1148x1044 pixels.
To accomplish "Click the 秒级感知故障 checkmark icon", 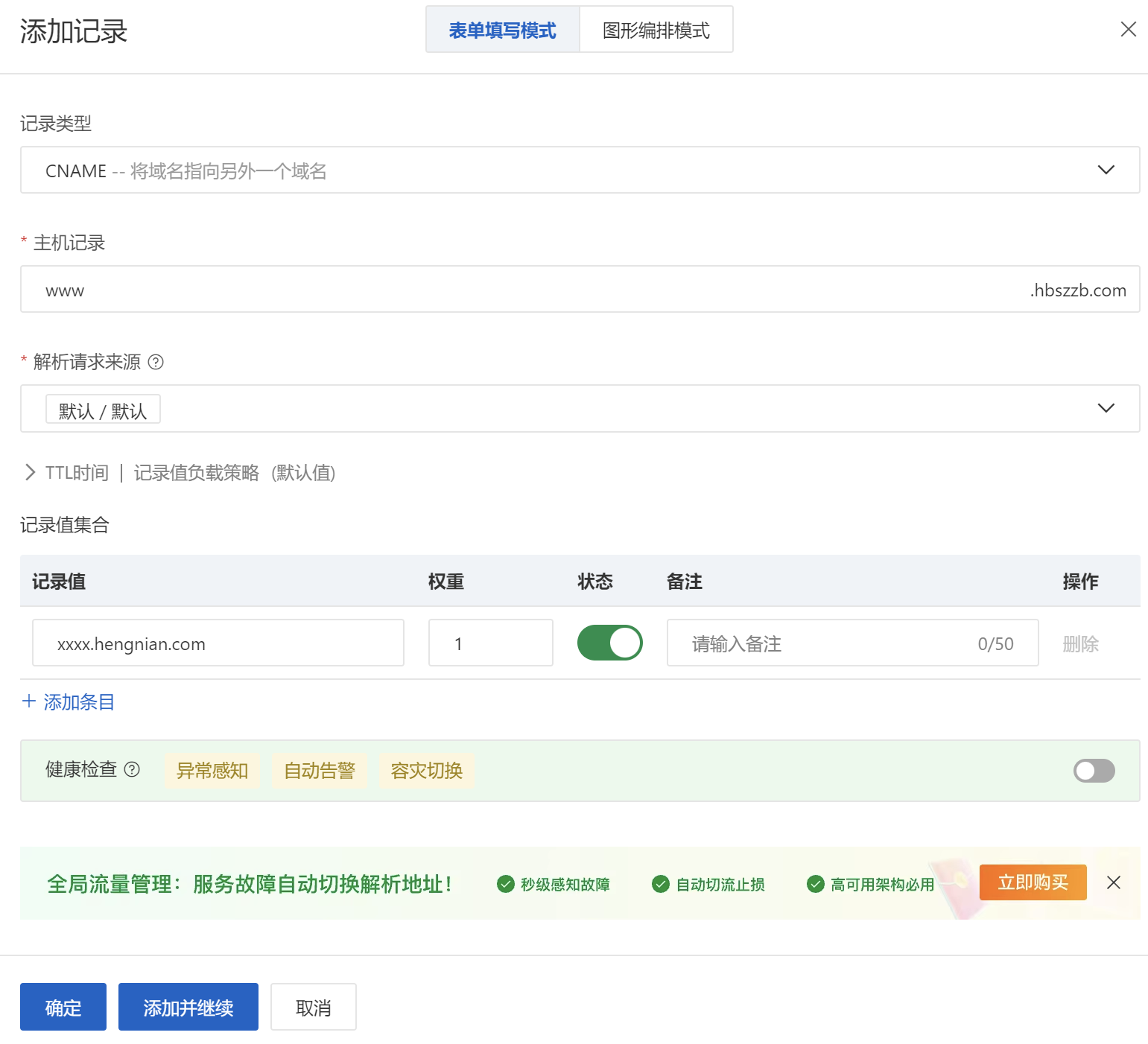I will point(505,884).
